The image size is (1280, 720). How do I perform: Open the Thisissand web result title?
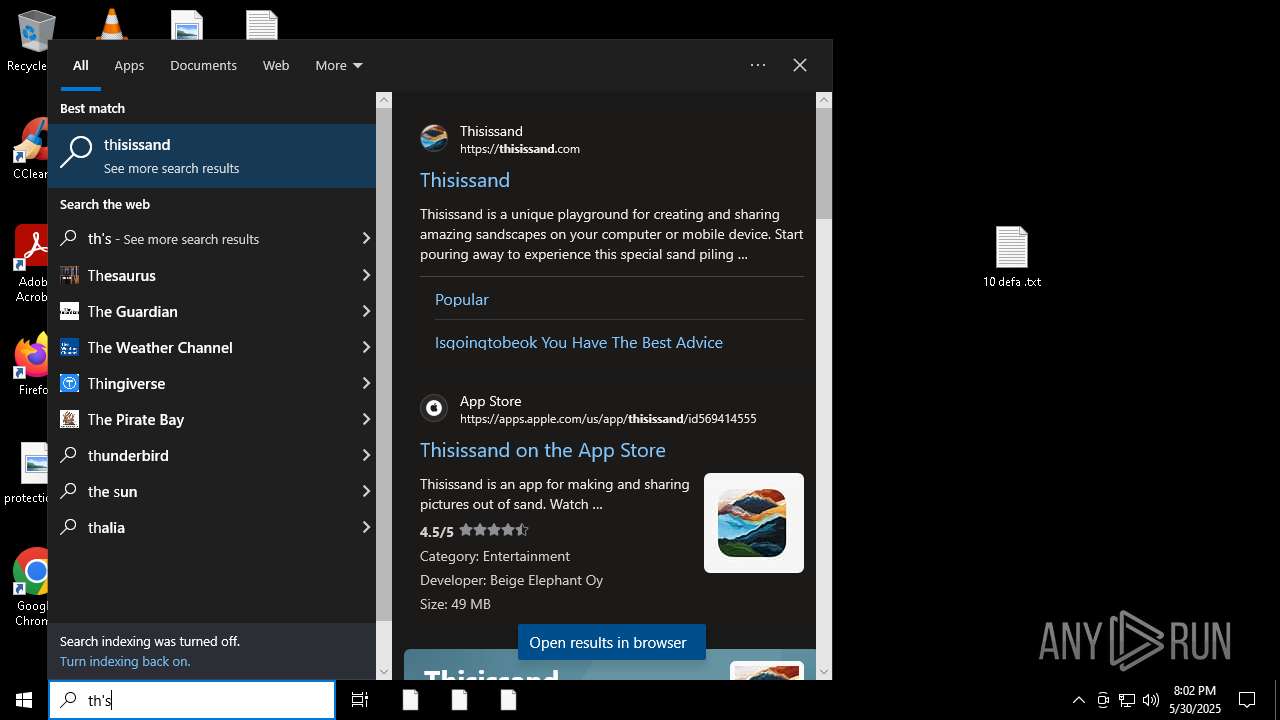[465, 180]
